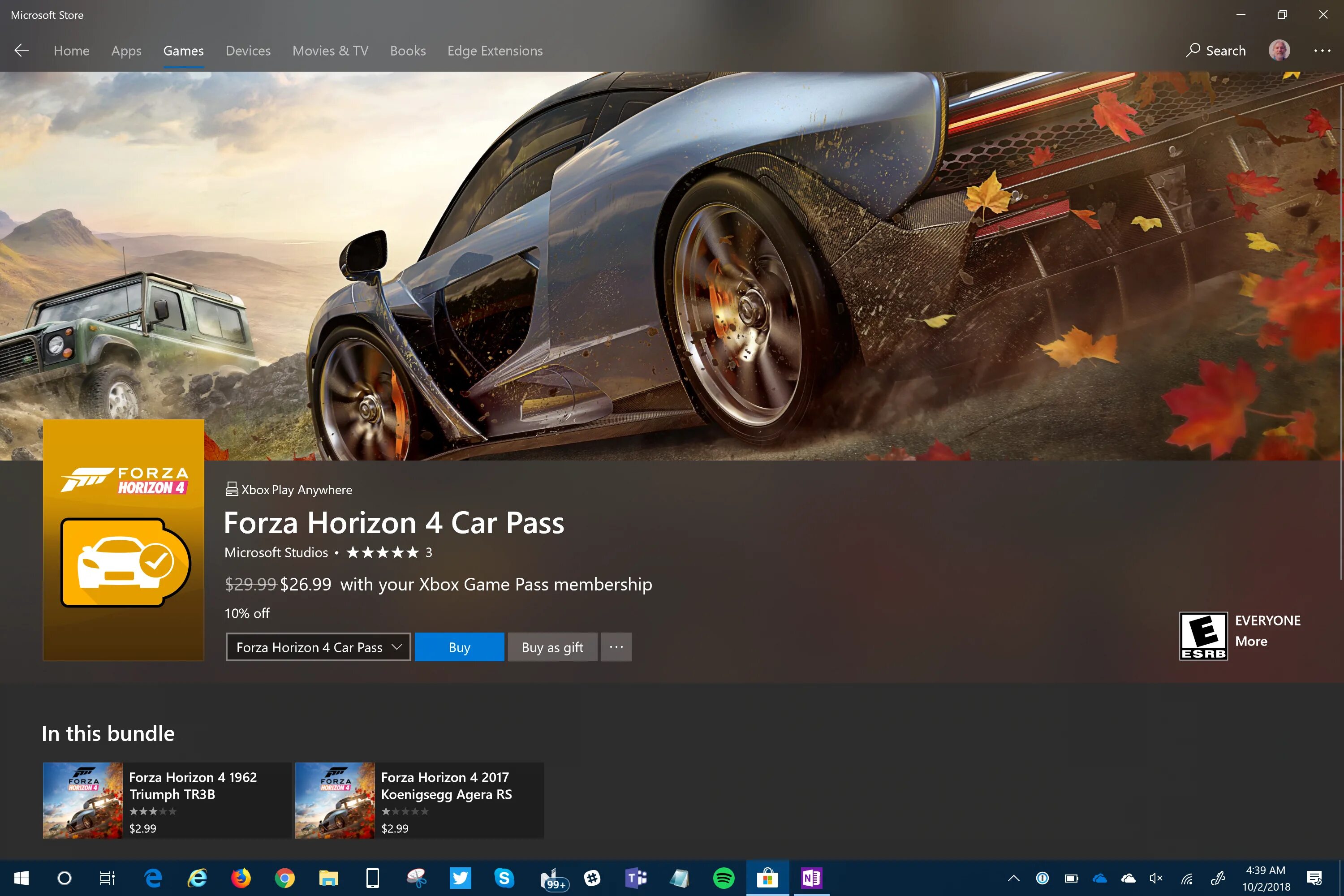The width and height of the screenshot is (1344, 896).
Task: Open the user account avatar
Action: (1279, 50)
